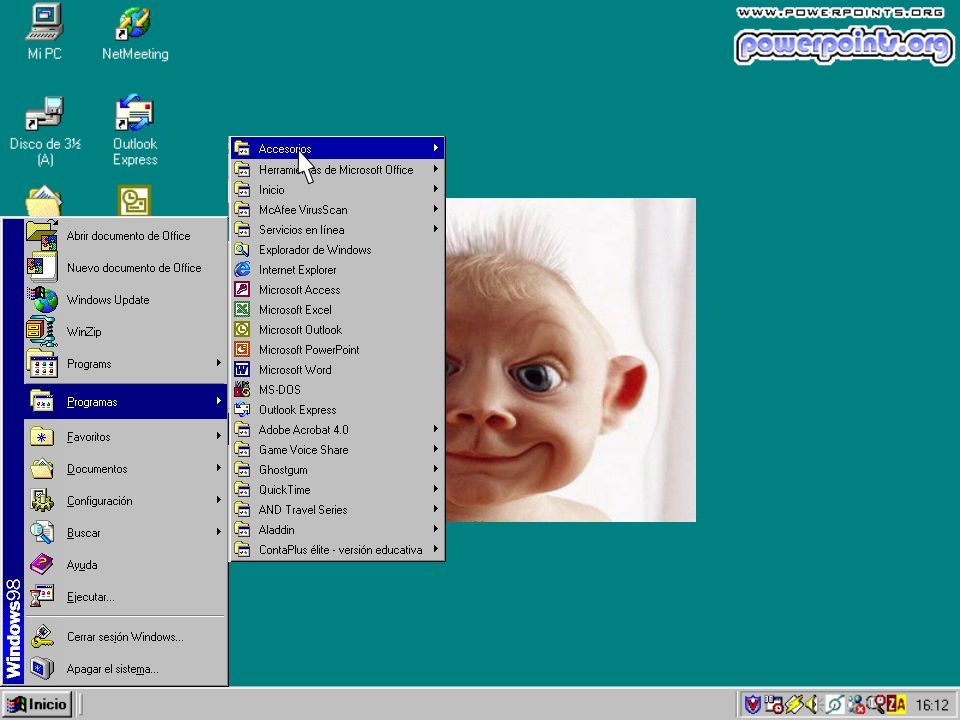Click Windows Update in the Start menu

point(126,299)
